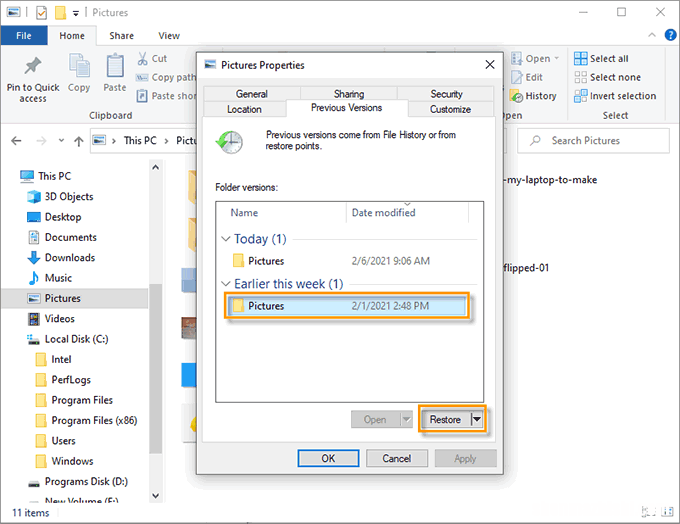Open Downloads in navigation pane
680x524 pixels.
(61, 258)
